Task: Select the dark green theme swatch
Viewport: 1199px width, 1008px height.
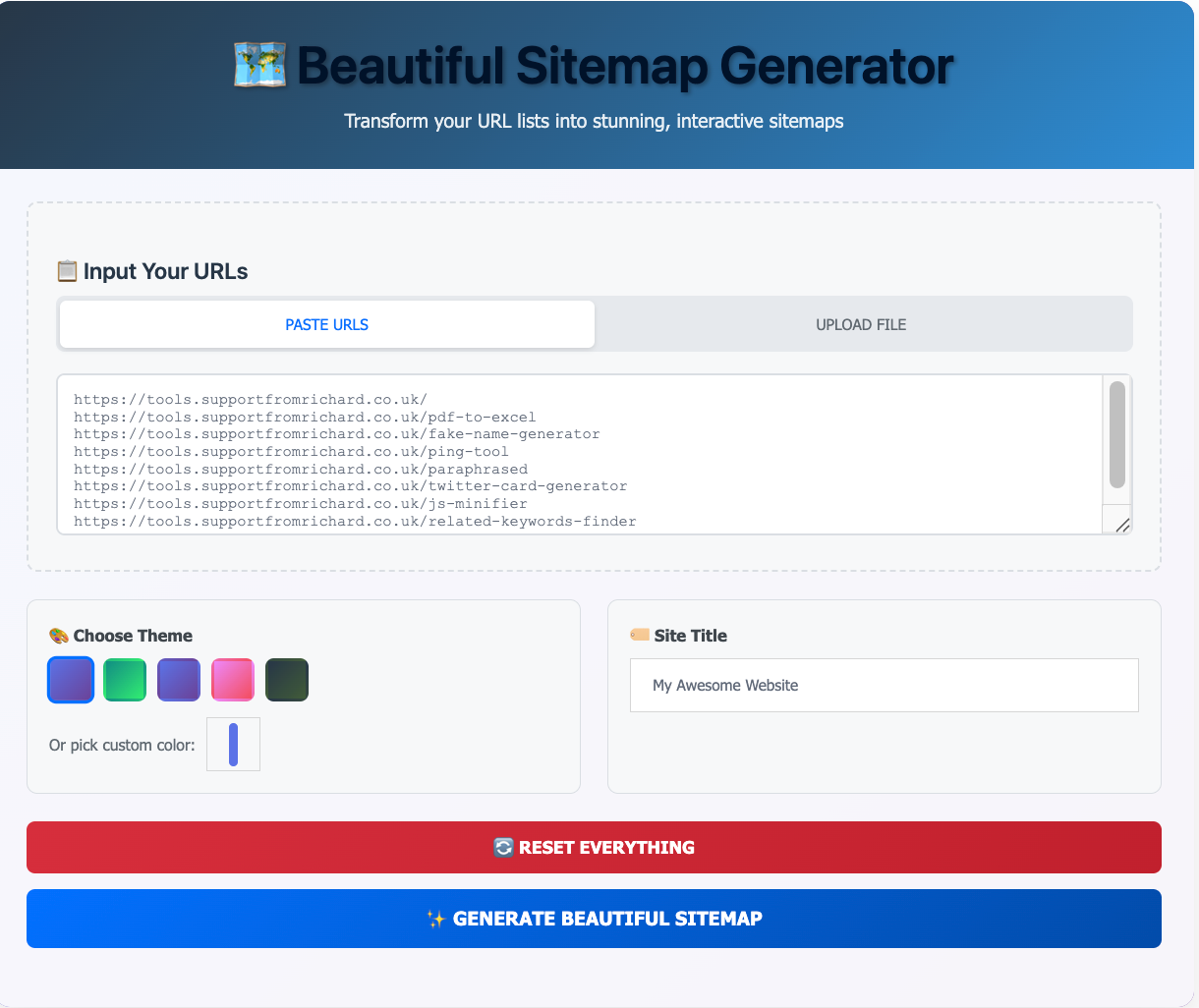Action: click(286, 679)
